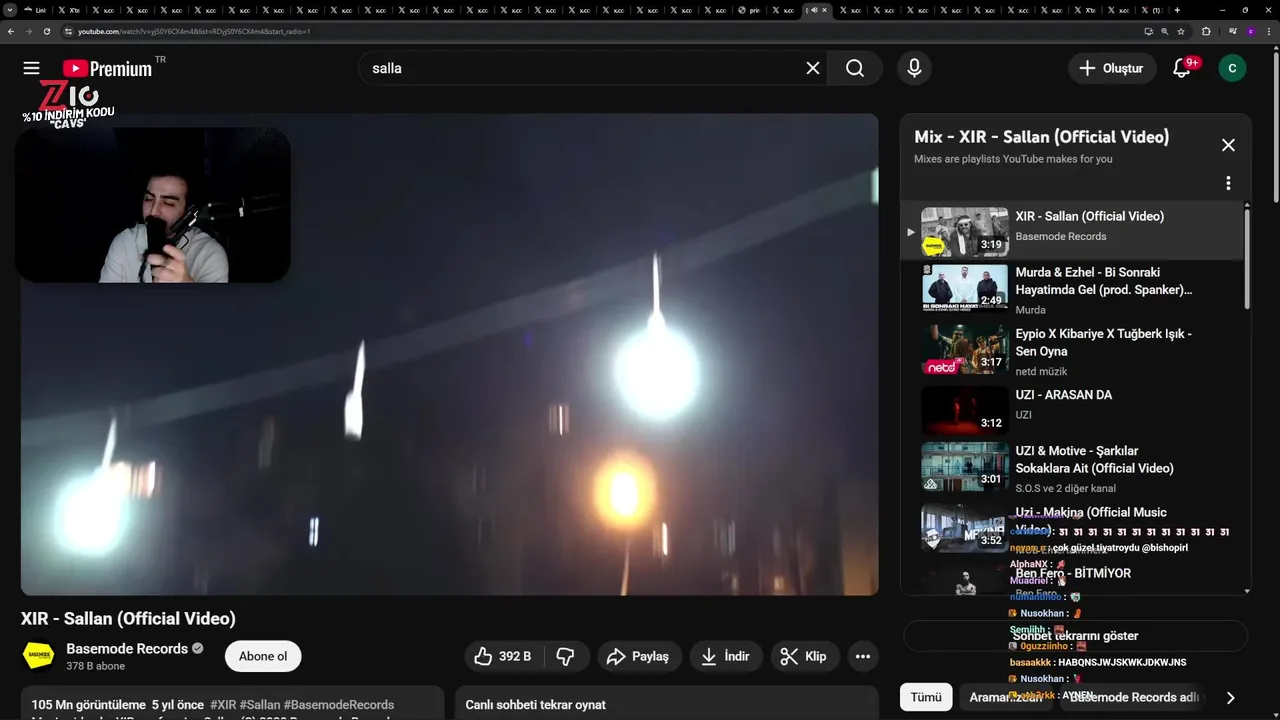Download video with İndir button
1280x720 pixels.
pos(725,656)
